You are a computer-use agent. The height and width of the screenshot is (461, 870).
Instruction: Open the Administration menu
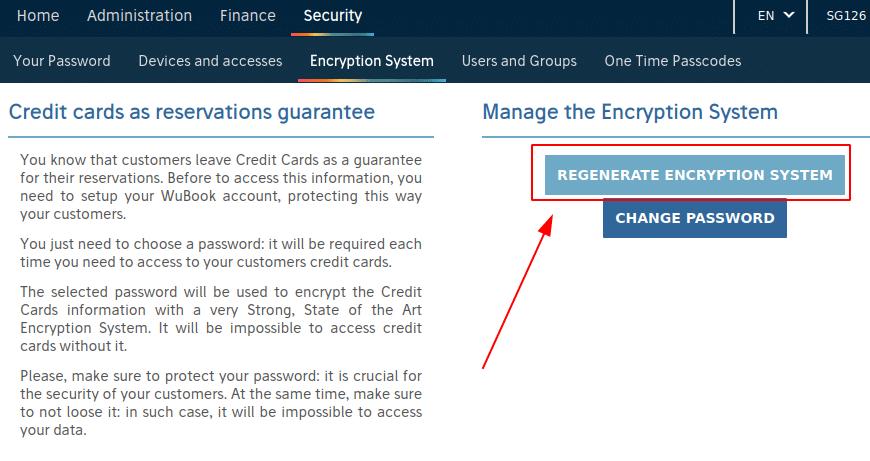pyautogui.click(x=139, y=16)
